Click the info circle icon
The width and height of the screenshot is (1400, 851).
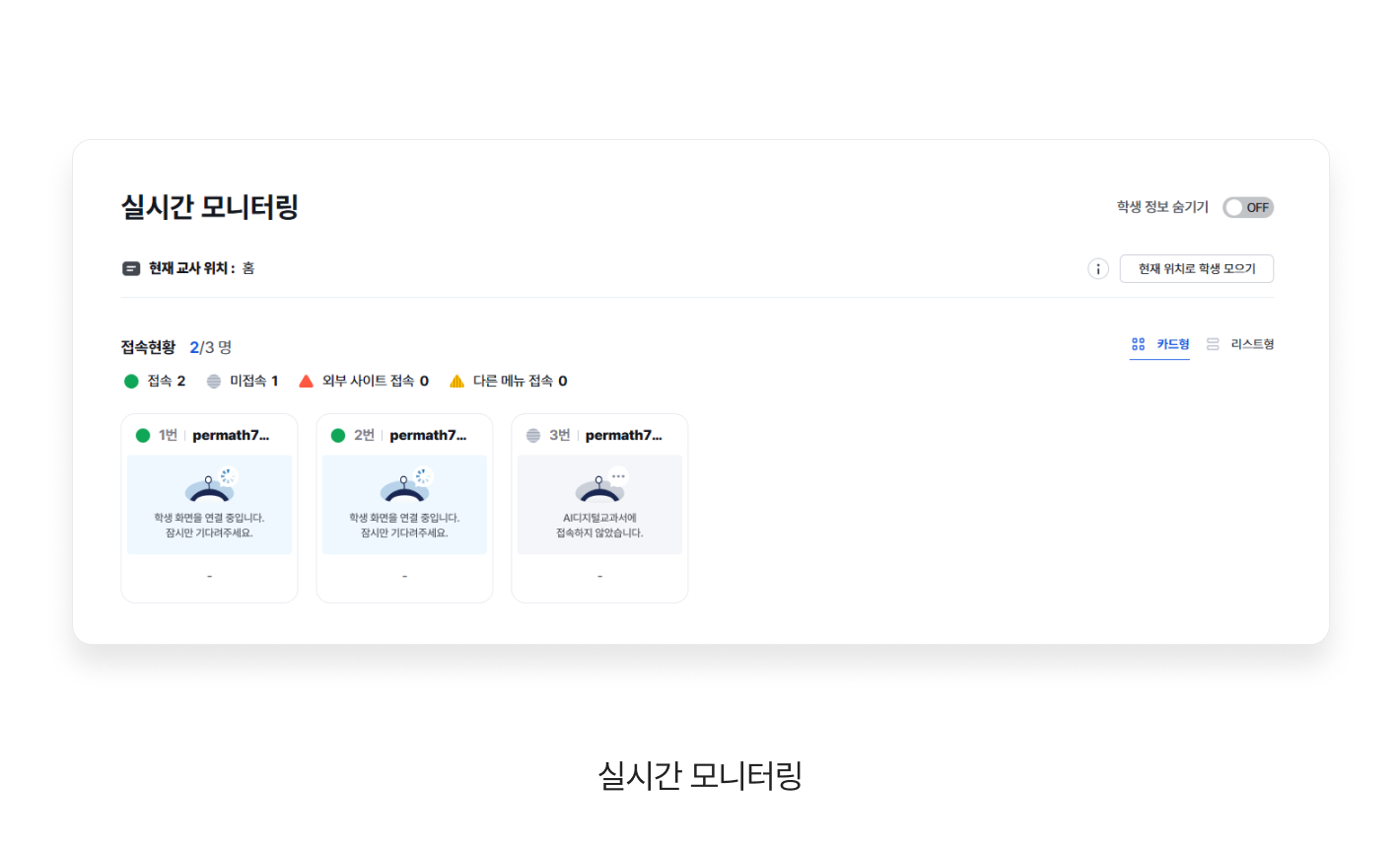coord(1098,269)
